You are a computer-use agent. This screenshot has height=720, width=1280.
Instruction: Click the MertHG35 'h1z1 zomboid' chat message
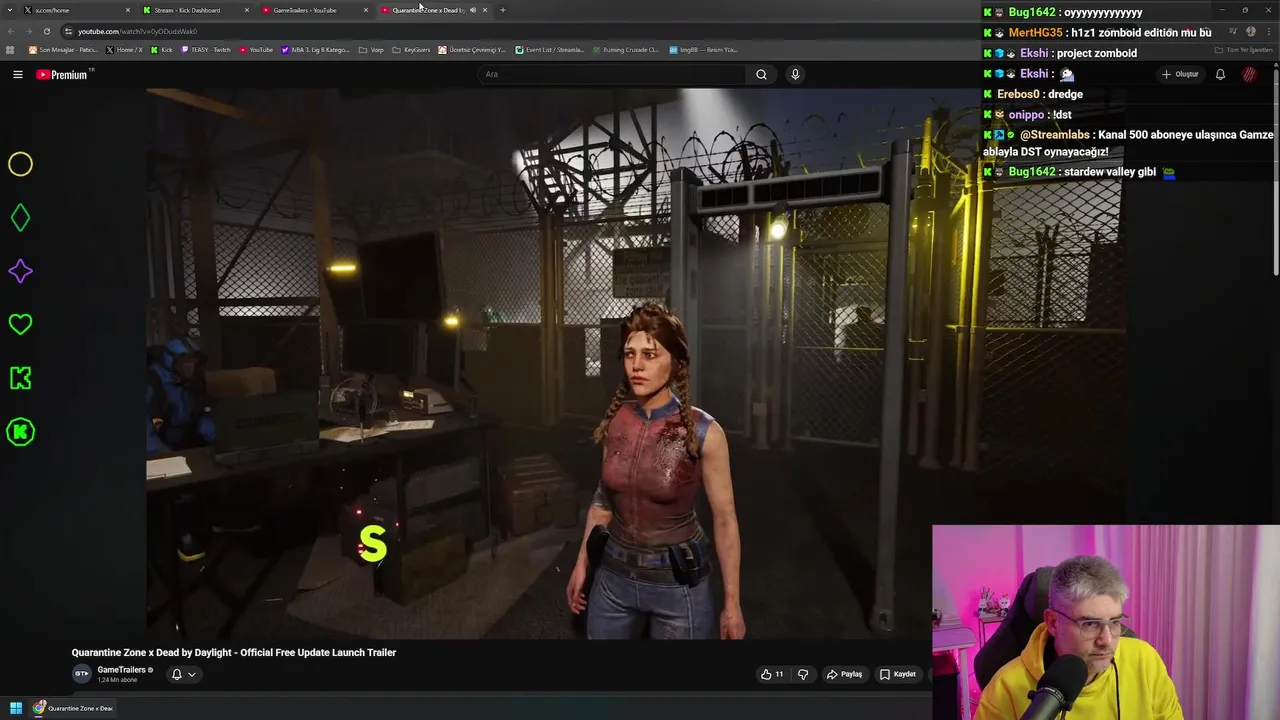click(x=1098, y=33)
